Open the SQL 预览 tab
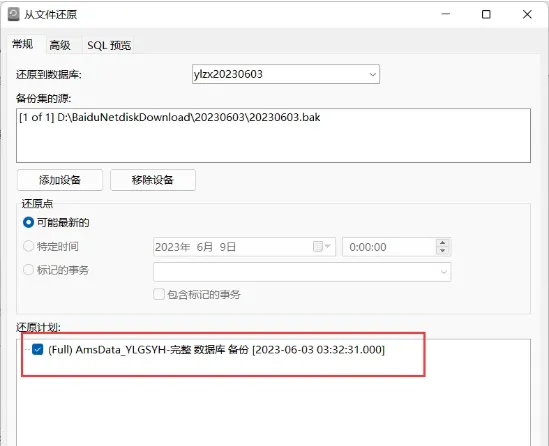549x446 pixels. [109, 45]
